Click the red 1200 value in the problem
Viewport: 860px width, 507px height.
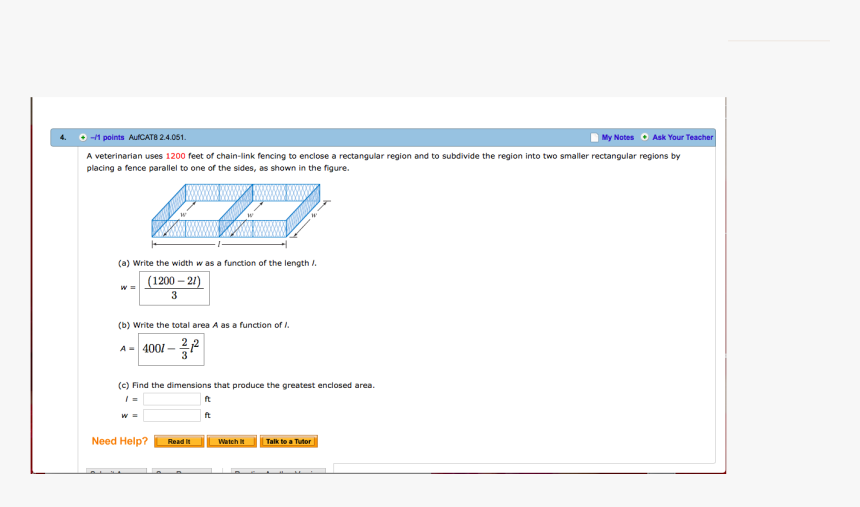click(x=176, y=156)
